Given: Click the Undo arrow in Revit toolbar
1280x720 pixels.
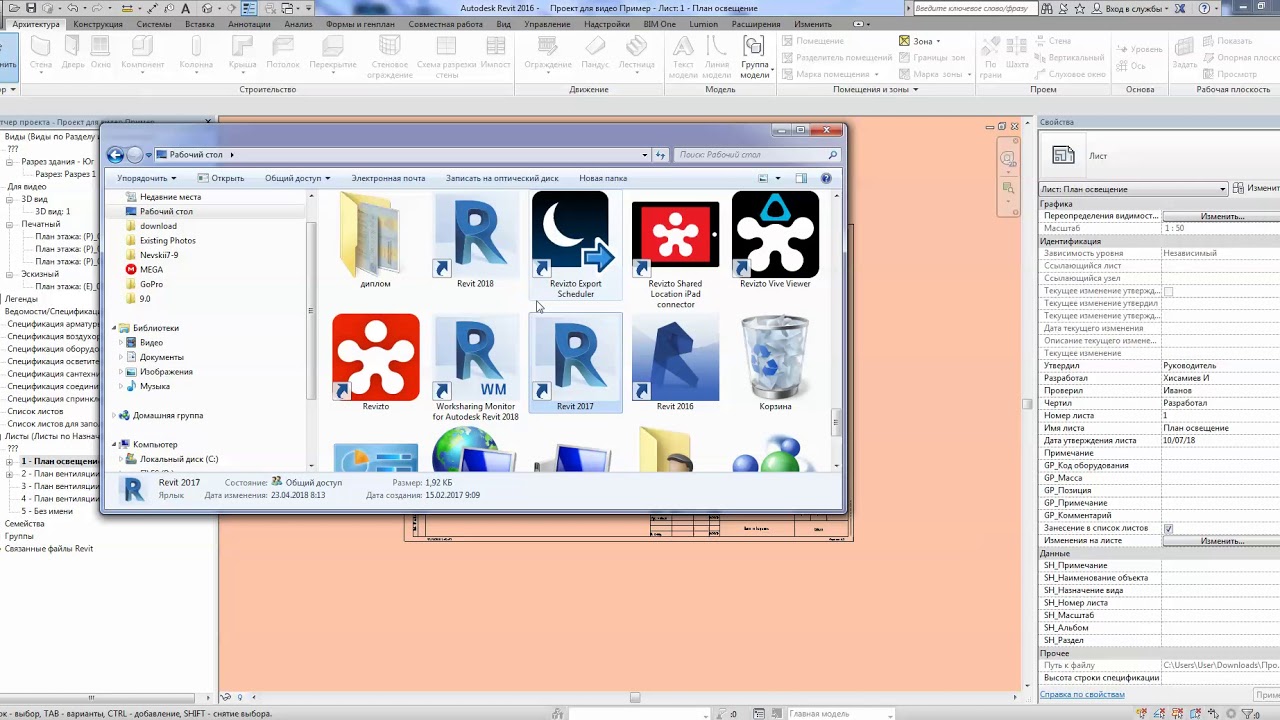Looking at the screenshot, I should tap(73, 8).
